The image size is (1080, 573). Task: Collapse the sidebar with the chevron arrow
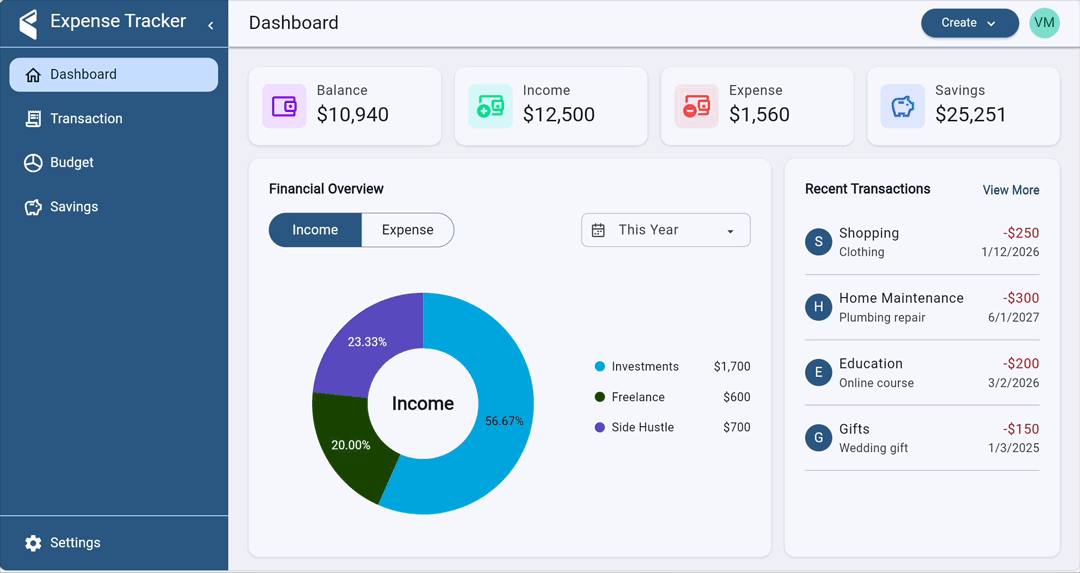210,25
